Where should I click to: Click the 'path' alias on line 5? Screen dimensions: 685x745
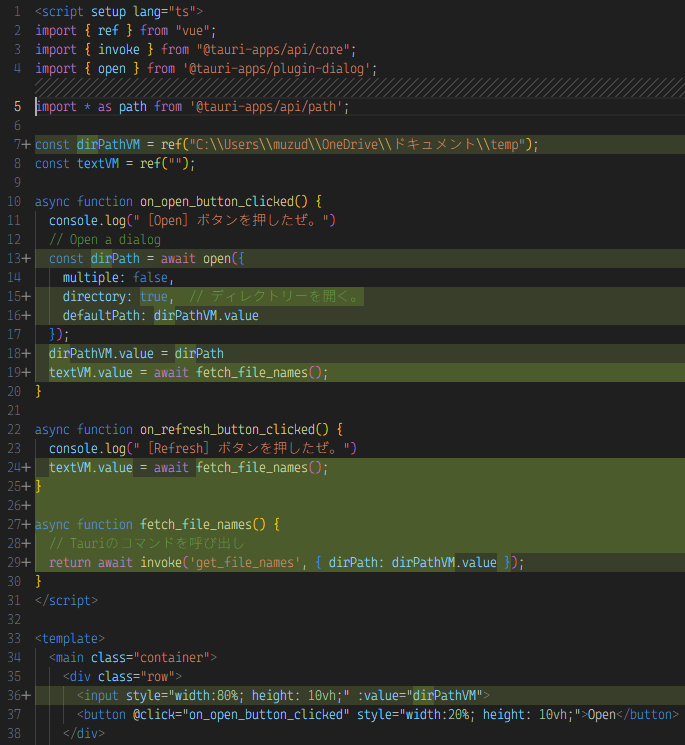[133, 106]
